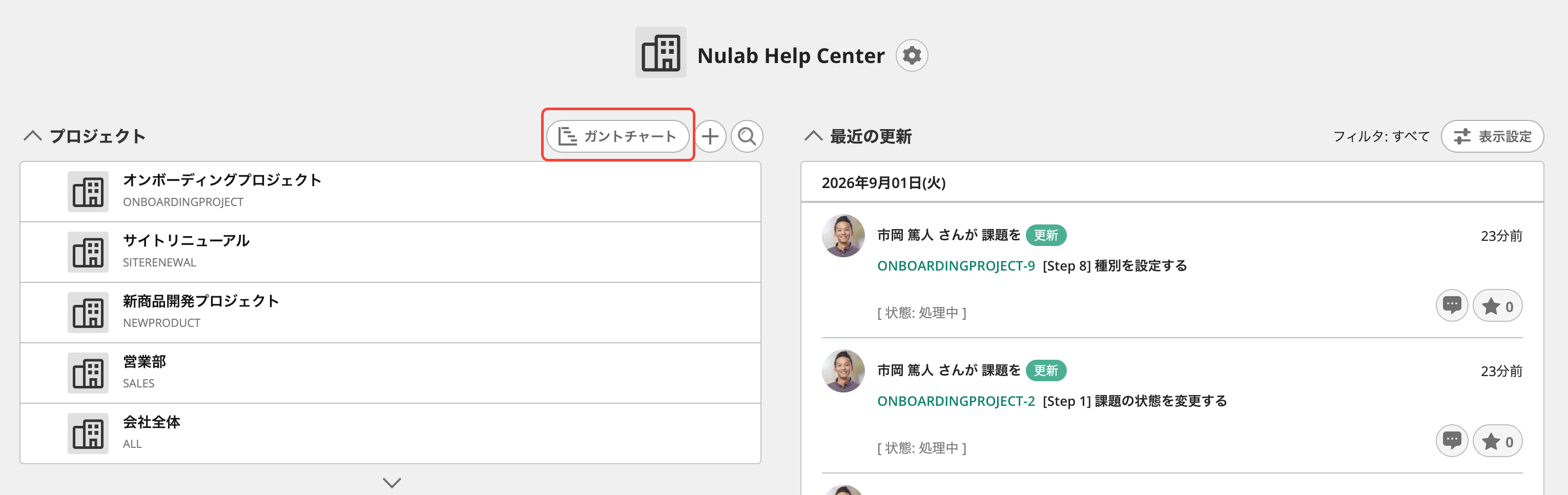The width and height of the screenshot is (1568, 495).
Task: Click the avatar beside the ONBOARDINGPROJECT-9 update
Action: (x=843, y=236)
